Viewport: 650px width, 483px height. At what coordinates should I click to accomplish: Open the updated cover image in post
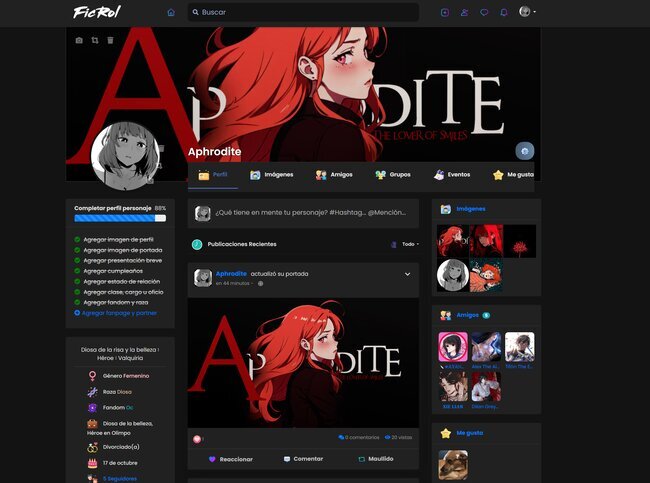pos(303,363)
